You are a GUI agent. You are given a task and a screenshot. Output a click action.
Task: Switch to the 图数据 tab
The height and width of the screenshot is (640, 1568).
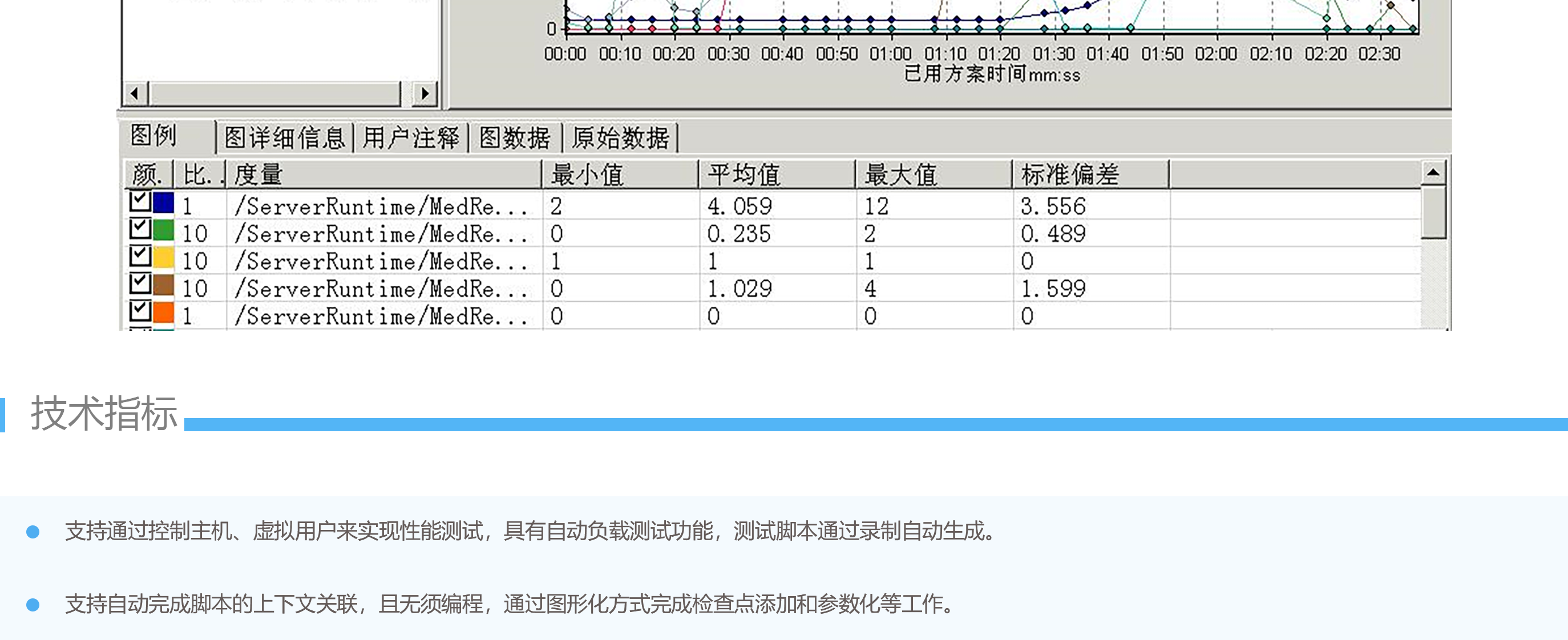(514, 138)
